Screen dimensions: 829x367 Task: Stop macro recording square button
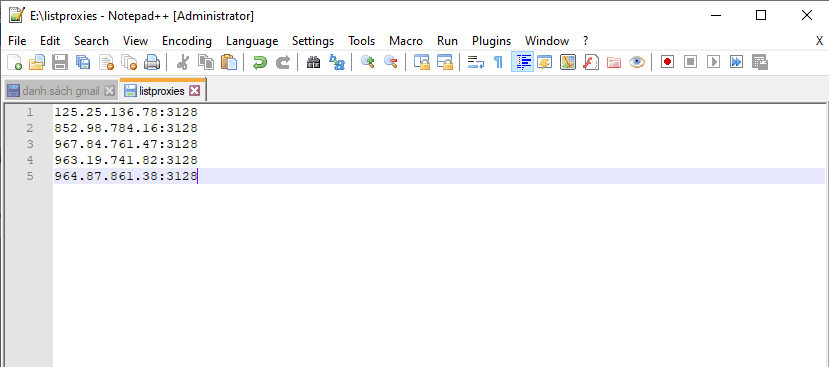coord(690,62)
